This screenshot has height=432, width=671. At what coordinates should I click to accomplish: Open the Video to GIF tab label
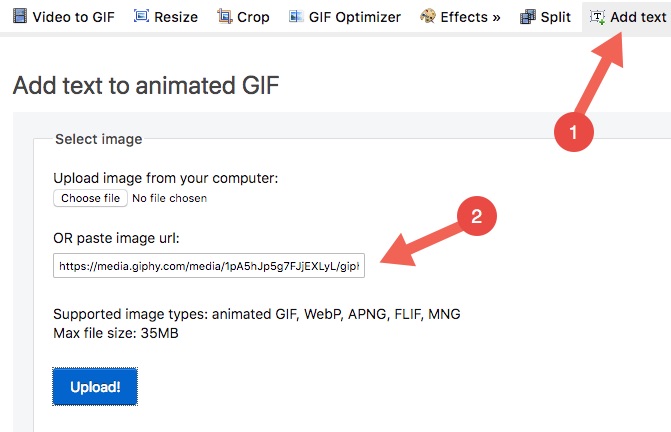click(x=74, y=17)
